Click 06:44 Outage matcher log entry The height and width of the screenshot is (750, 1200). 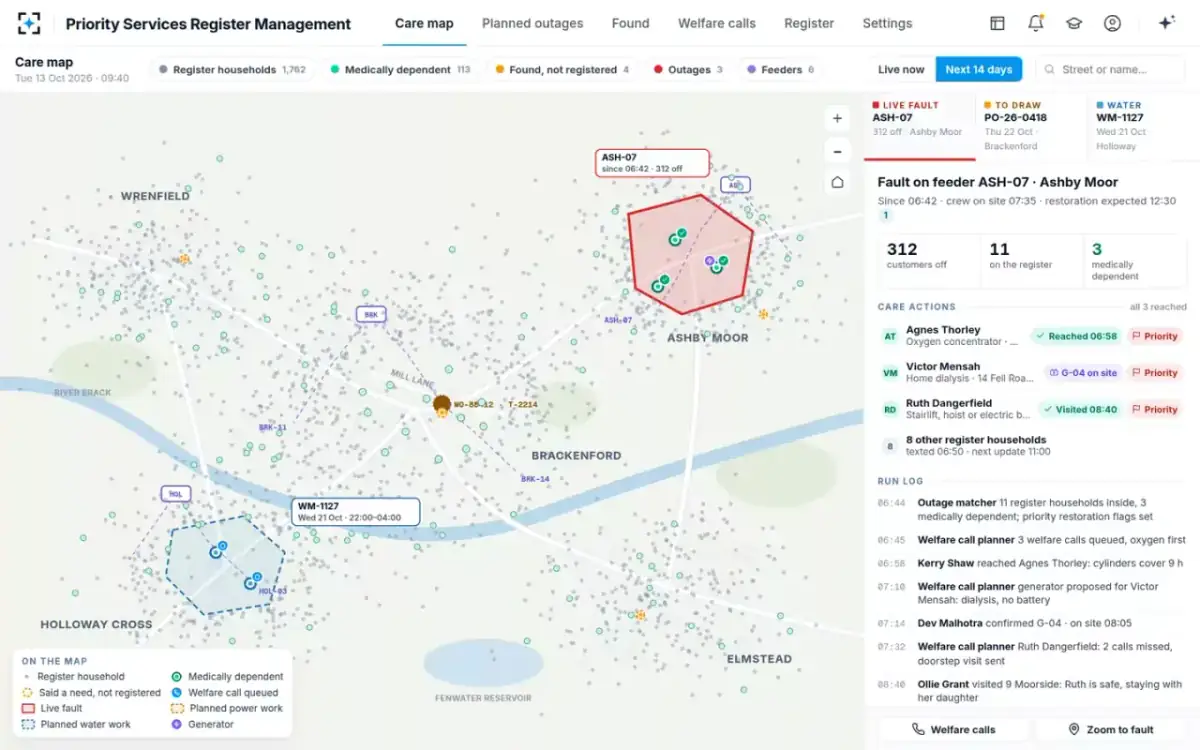pos(1031,510)
